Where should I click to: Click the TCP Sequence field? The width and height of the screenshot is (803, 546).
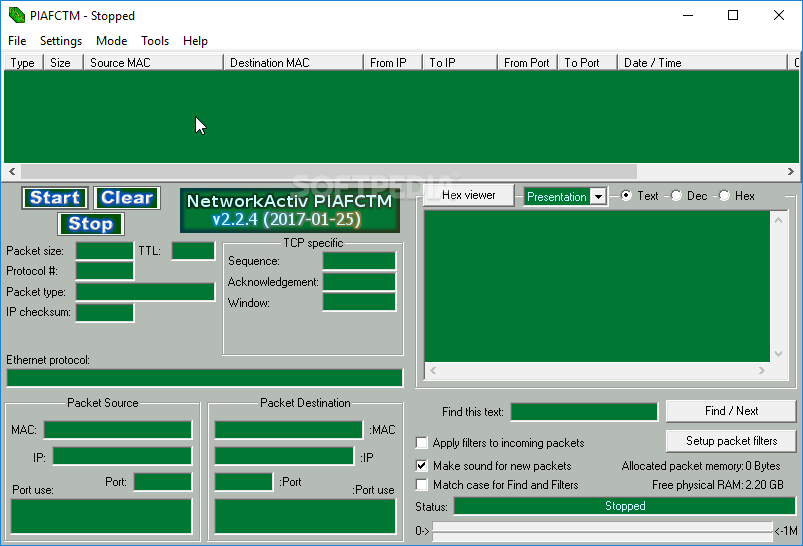[x=359, y=261]
